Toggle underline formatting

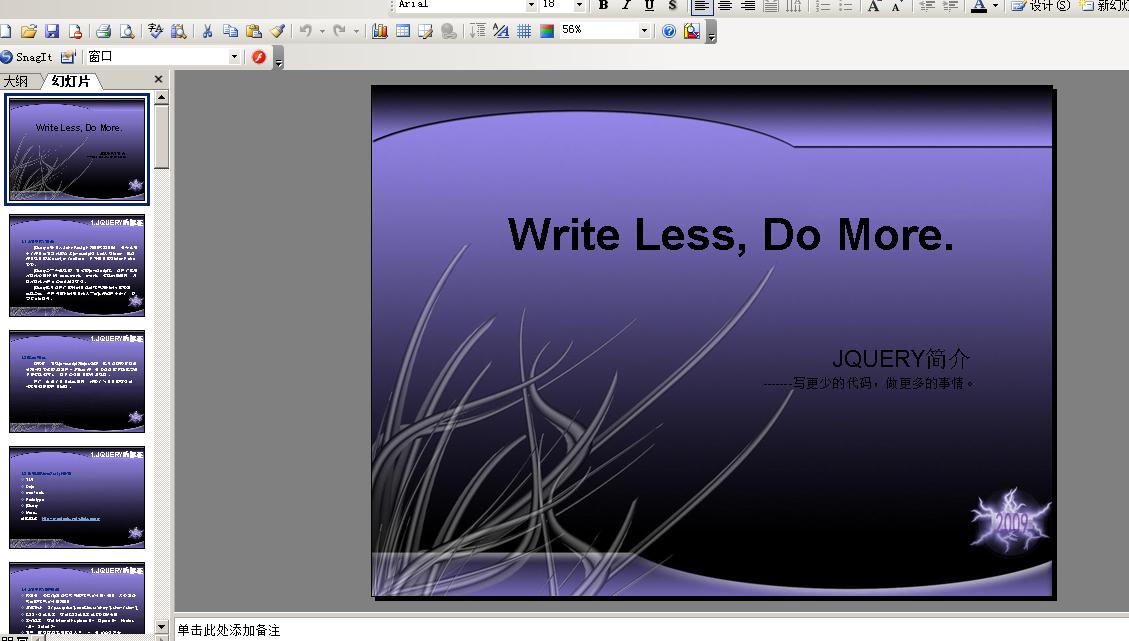[649, 6]
